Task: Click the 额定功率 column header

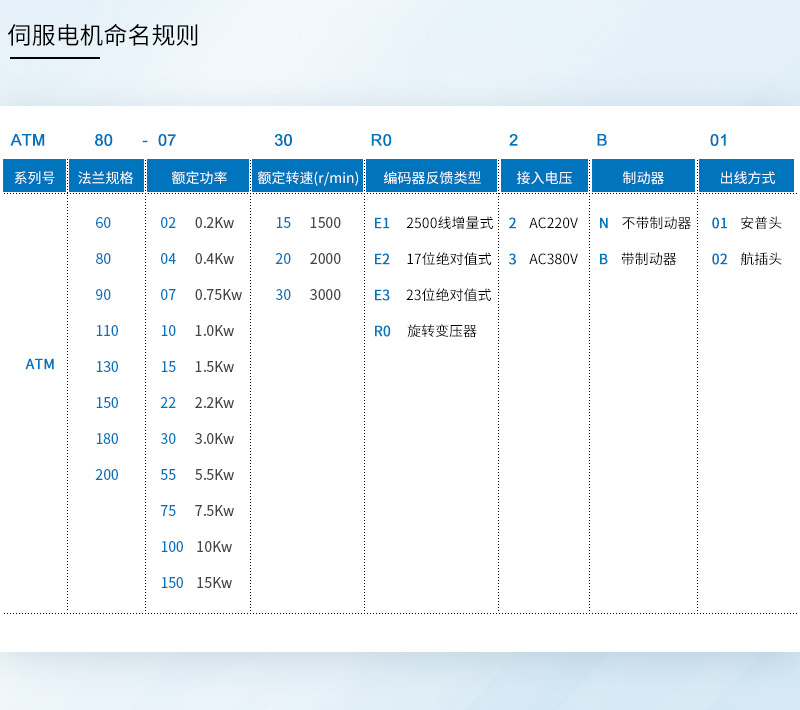Action: 198,178
